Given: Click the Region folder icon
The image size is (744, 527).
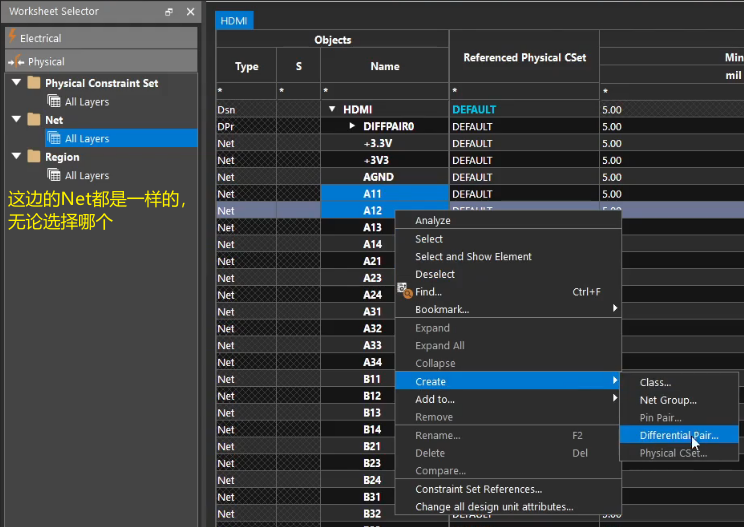Looking at the screenshot, I should (x=34, y=157).
